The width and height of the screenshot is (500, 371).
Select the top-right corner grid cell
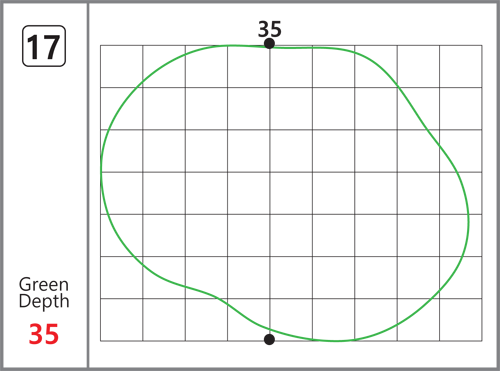[x=461, y=66]
